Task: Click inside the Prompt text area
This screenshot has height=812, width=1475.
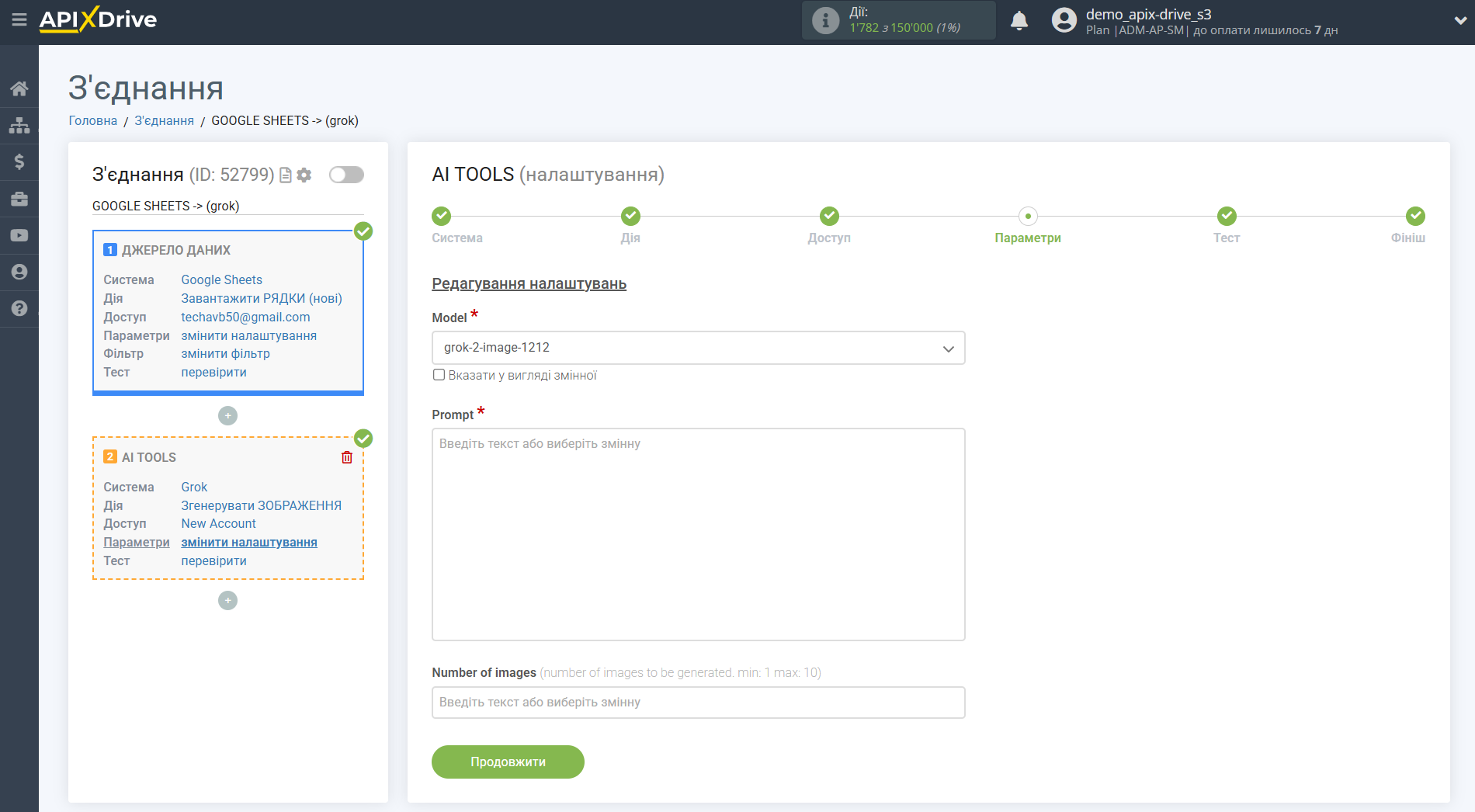Action: click(x=697, y=533)
